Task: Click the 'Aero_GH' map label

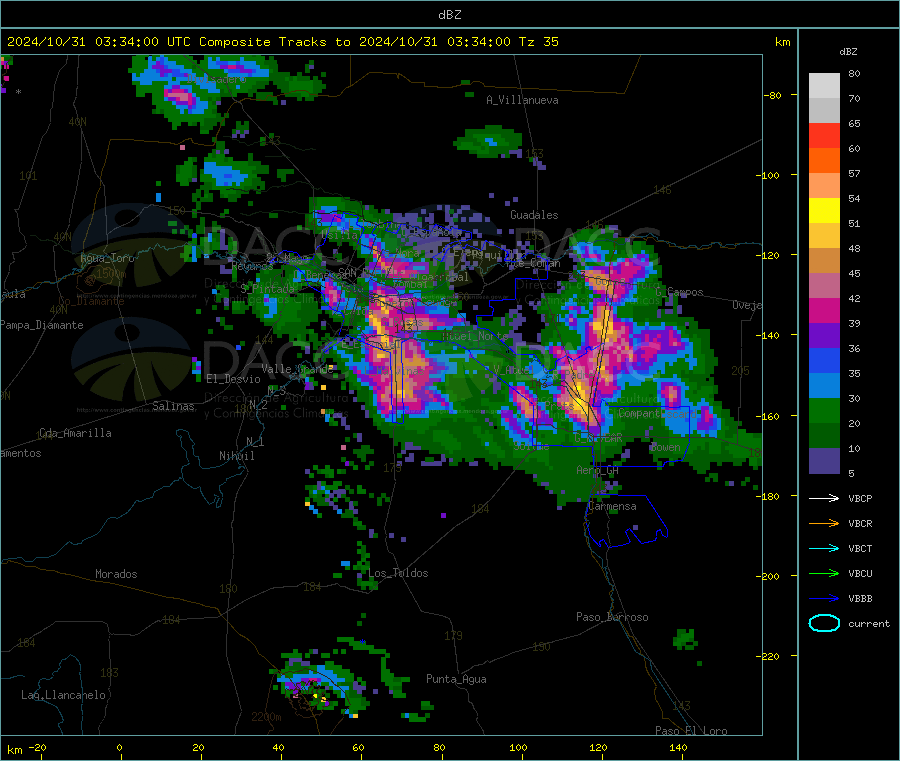Action: (x=598, y=471)
